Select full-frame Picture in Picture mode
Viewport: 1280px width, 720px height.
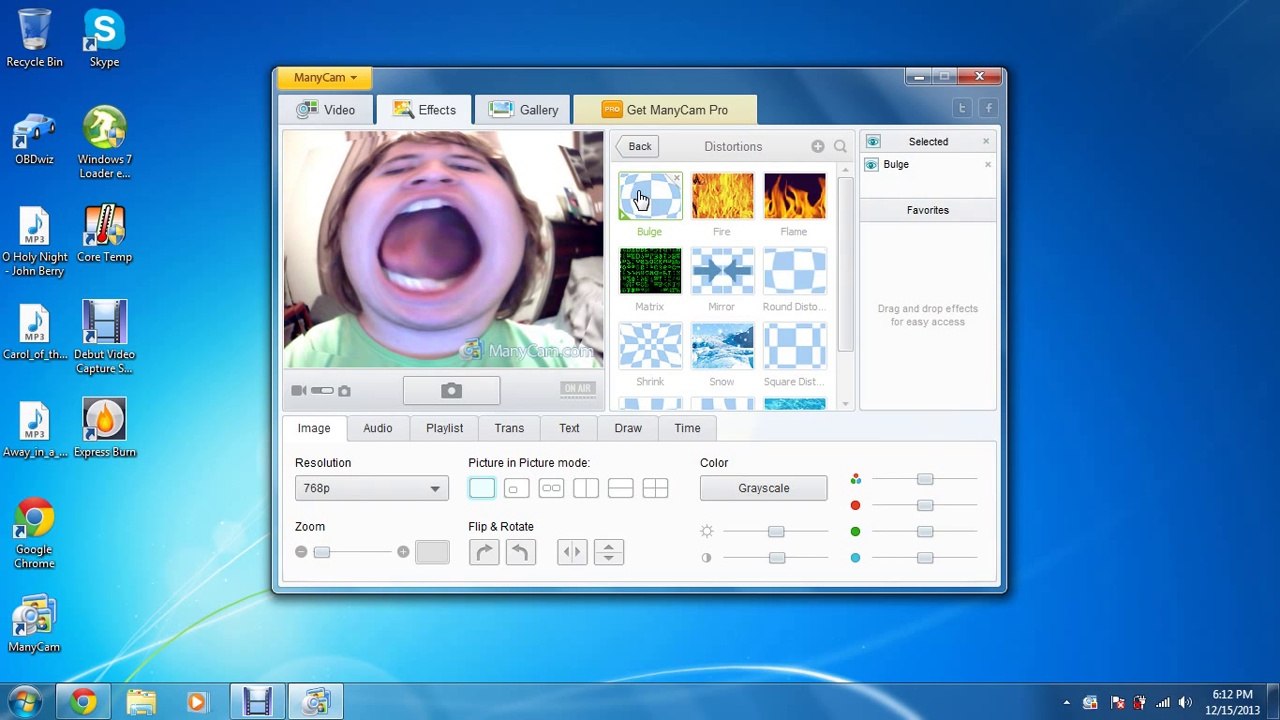[x=481, y=488]
